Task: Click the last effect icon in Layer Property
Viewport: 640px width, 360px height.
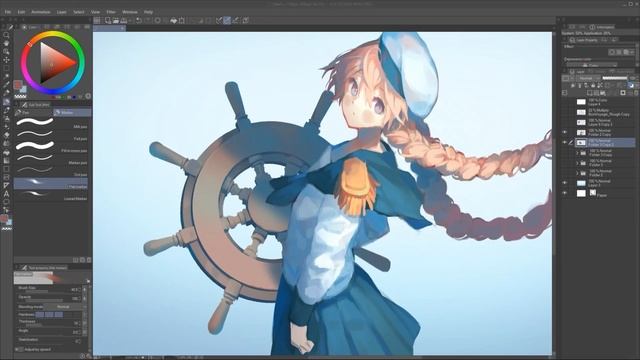Action: [633, 52]
